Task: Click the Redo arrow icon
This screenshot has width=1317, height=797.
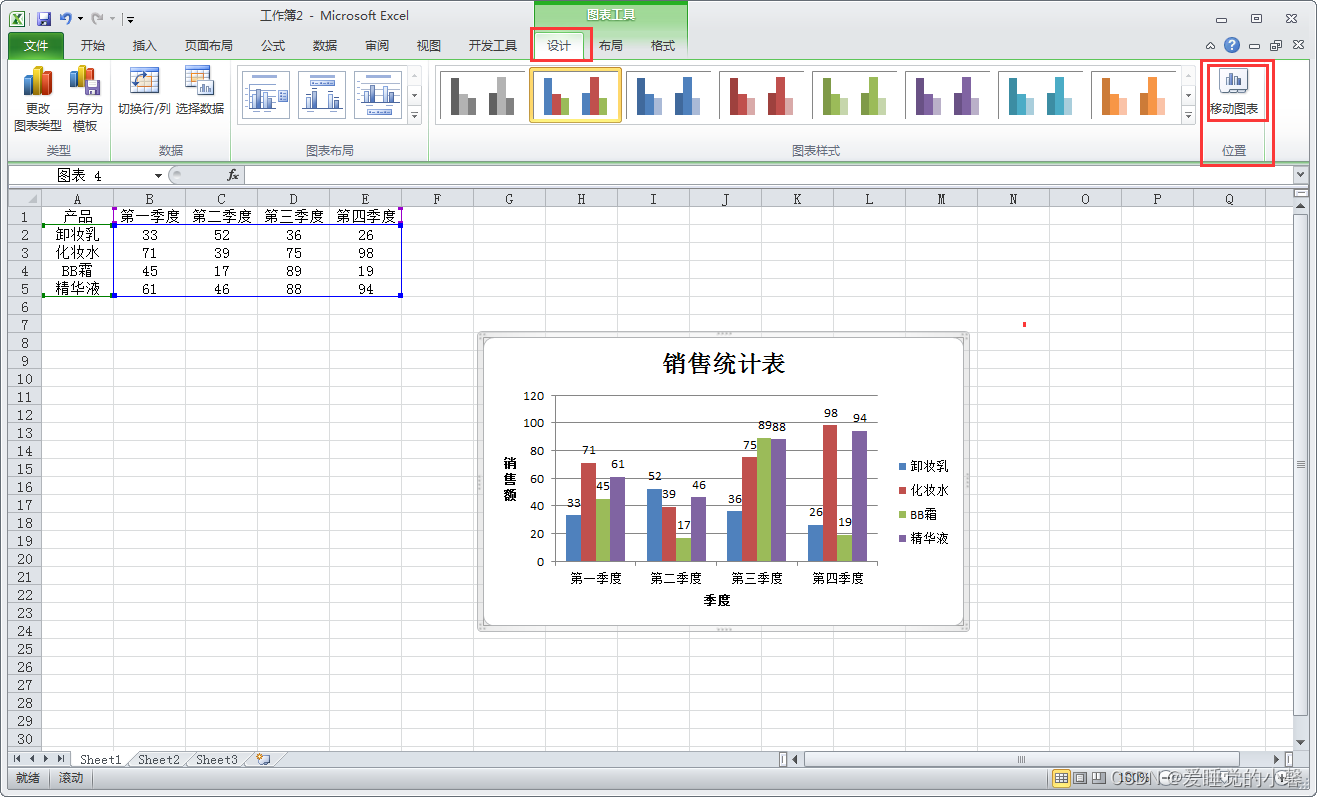Action: [97, 18]
